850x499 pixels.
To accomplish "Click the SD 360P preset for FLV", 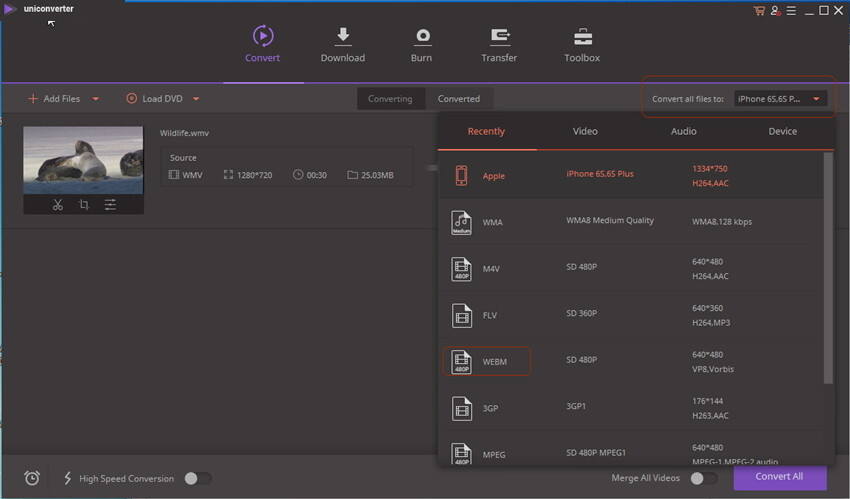I will click(582, 313).
